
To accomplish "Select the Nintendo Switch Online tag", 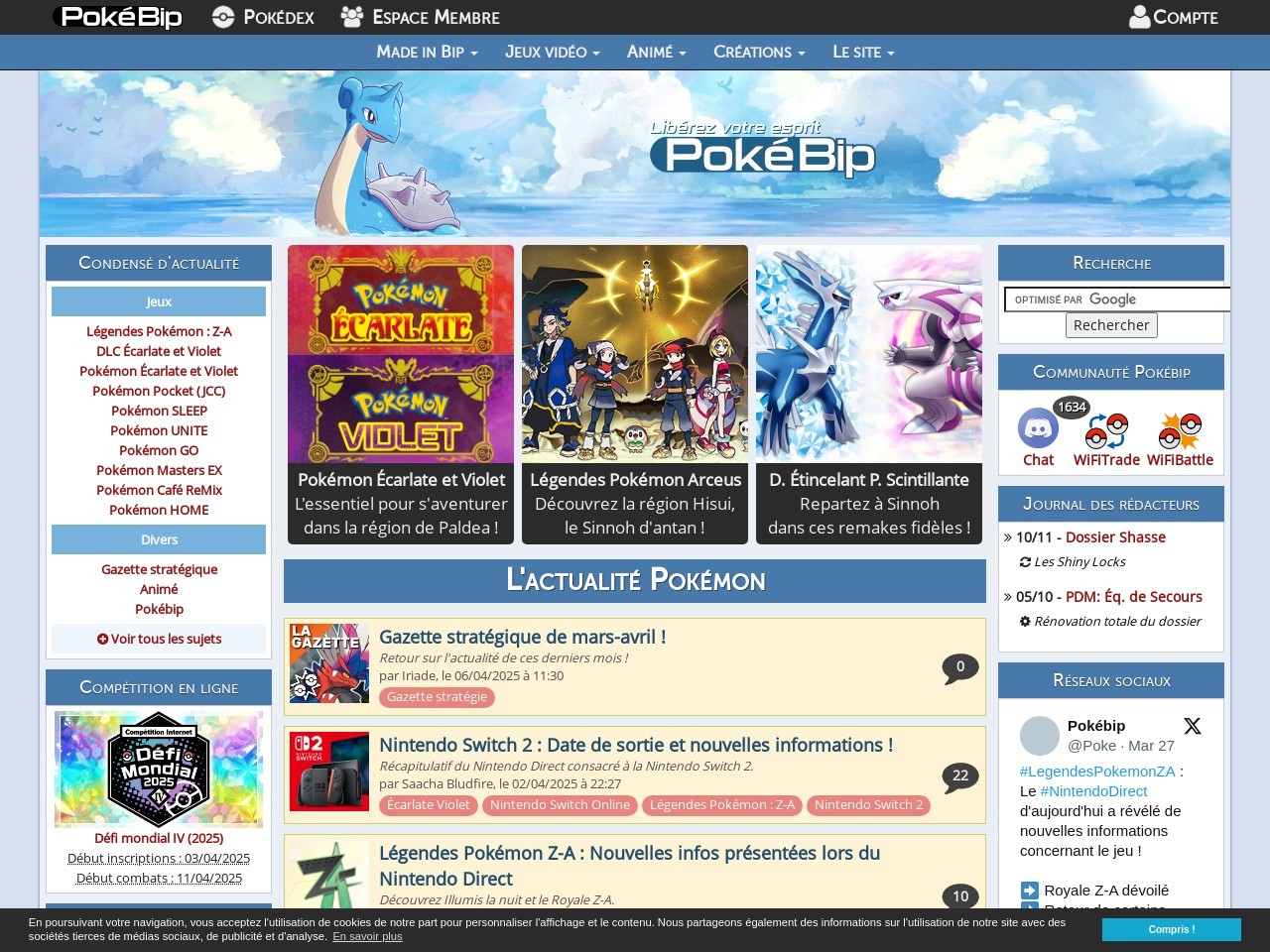I will [560, 805].
